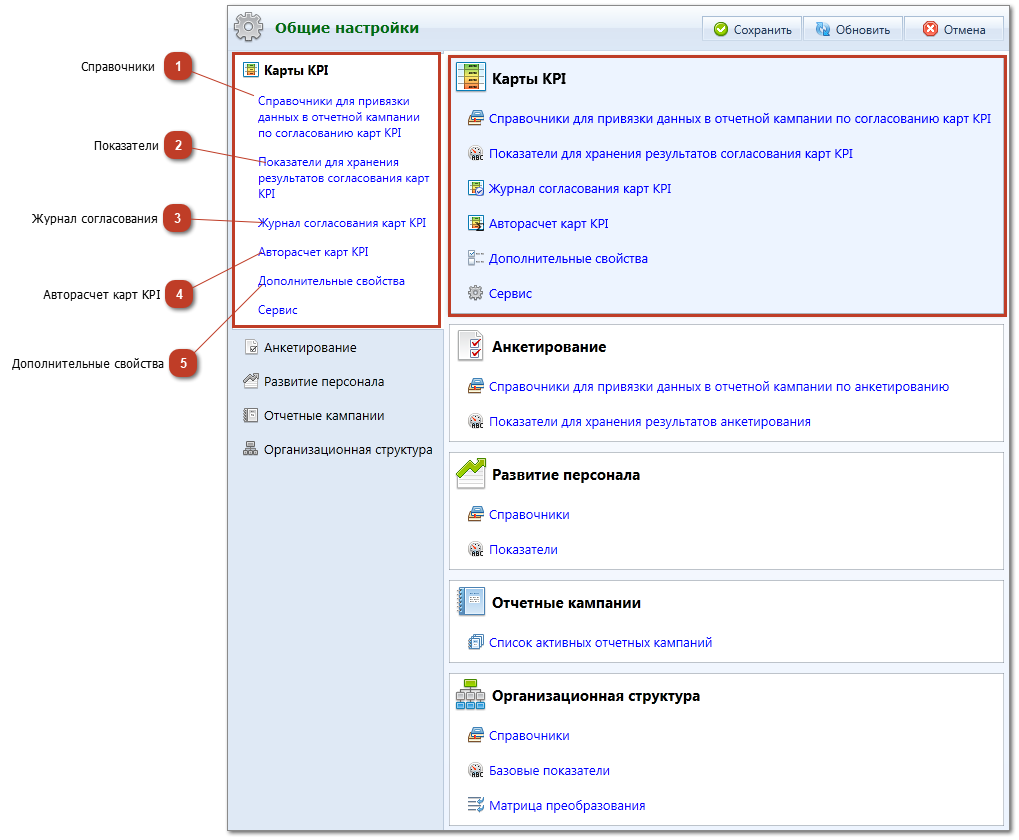
Task: Click the green checkmark icon on Сохранить
Action: 721,29
